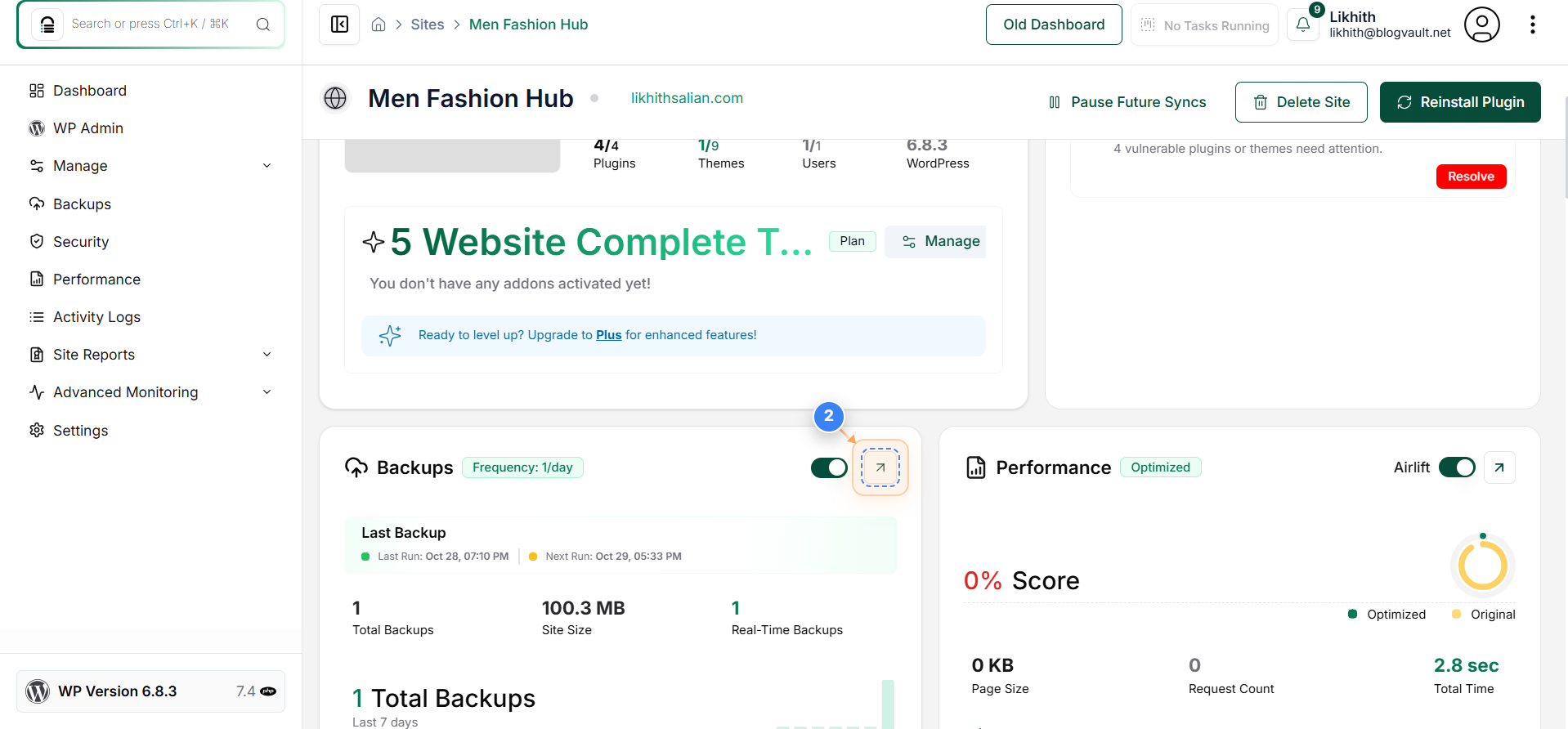Go to Sites breadcrumb
Screen dimensions: 1568x729
pos(428,25)
